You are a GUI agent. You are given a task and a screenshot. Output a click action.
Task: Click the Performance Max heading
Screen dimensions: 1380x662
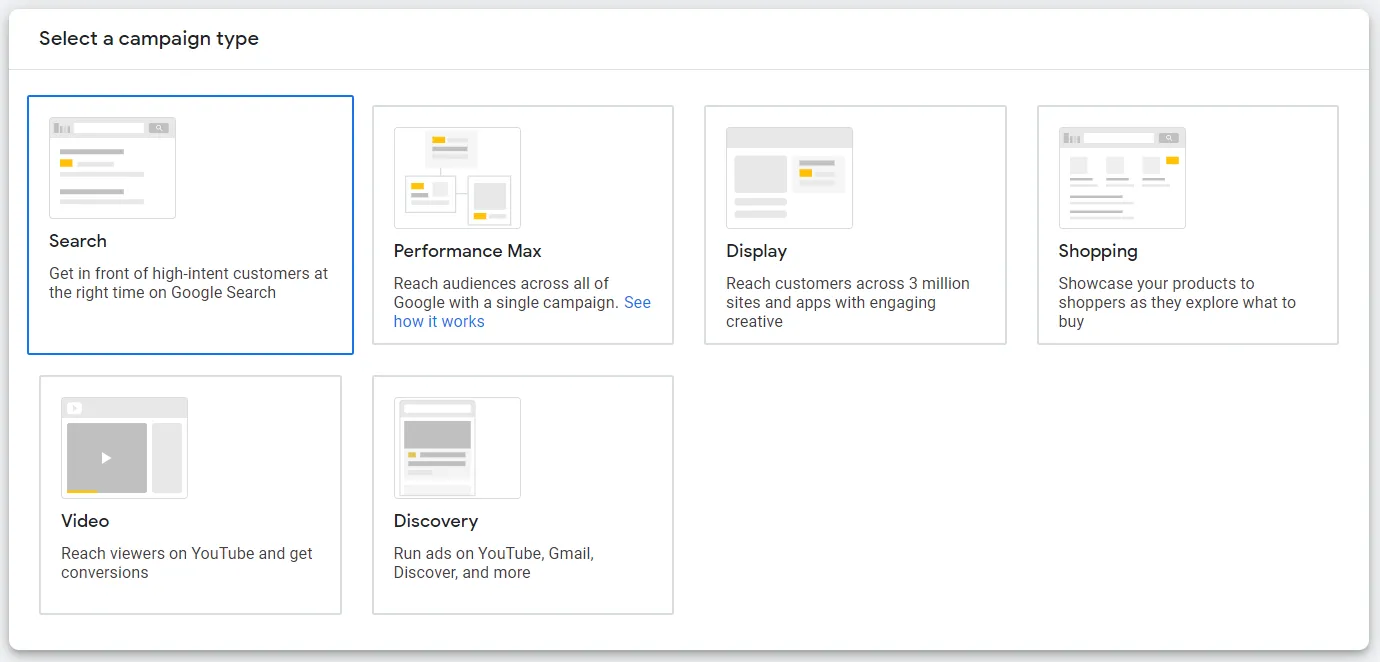coord(467,251)
